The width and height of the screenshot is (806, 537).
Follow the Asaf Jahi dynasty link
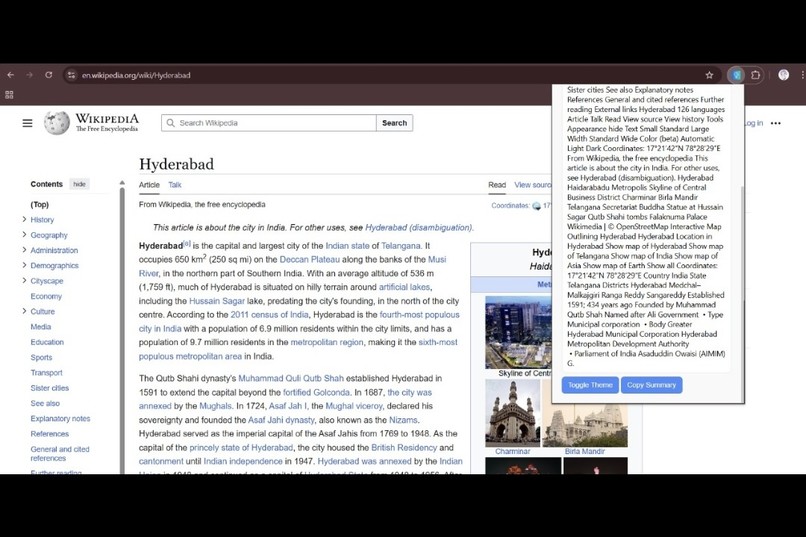coord(281,420)
